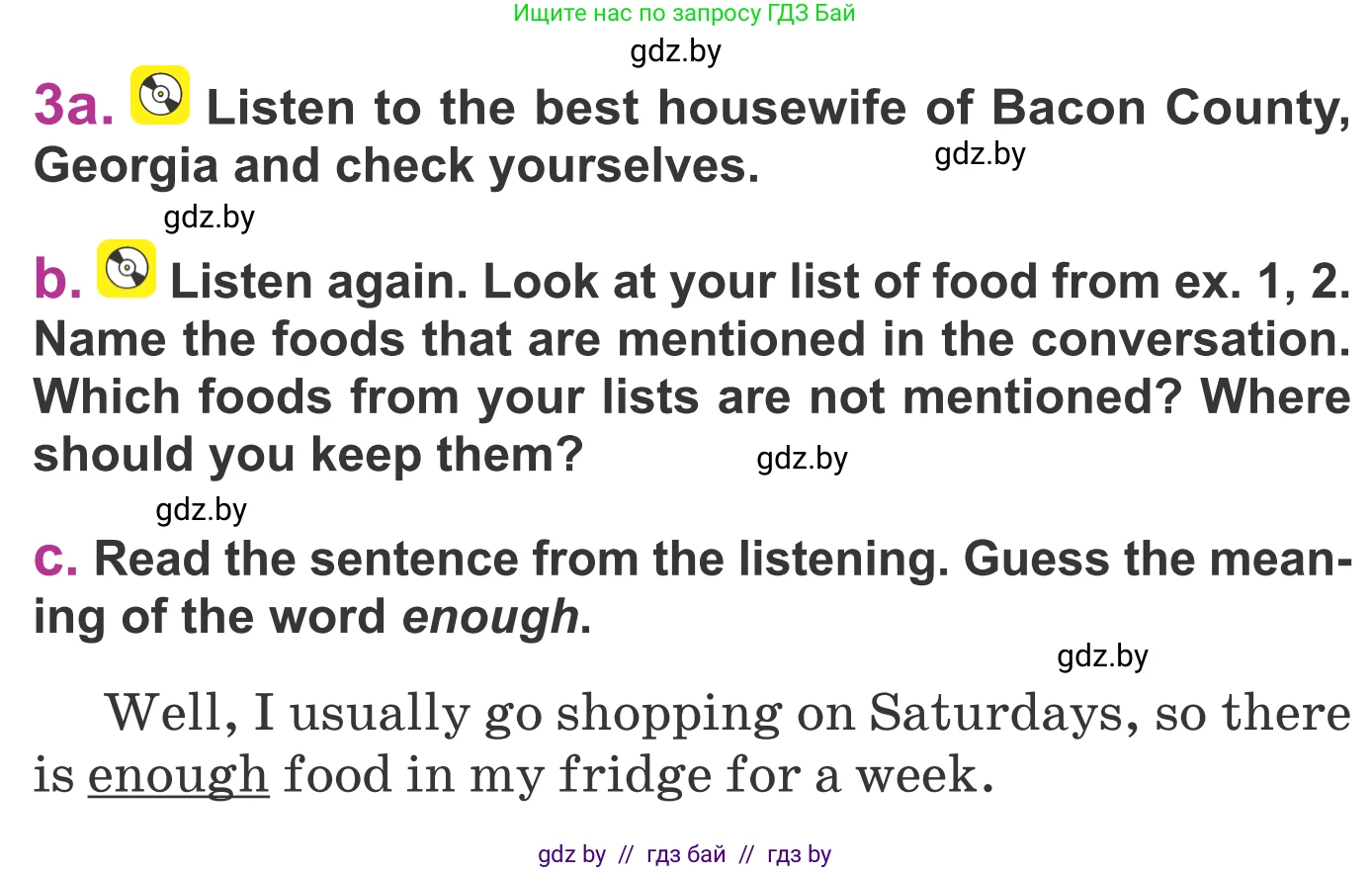The image size is (1372, 871).
Task: Click the gdz.by watermark just above exercise c
Action: click(x=202, y=510)
